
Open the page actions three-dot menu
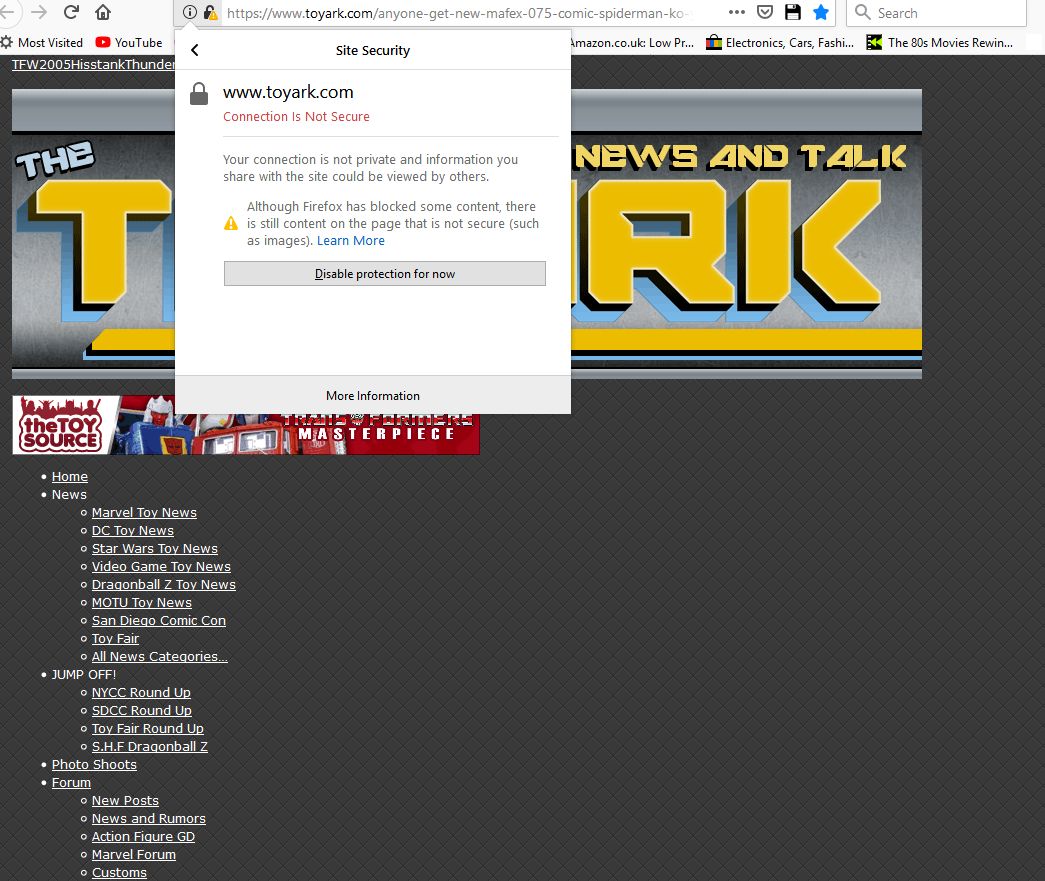pos(736,13)
